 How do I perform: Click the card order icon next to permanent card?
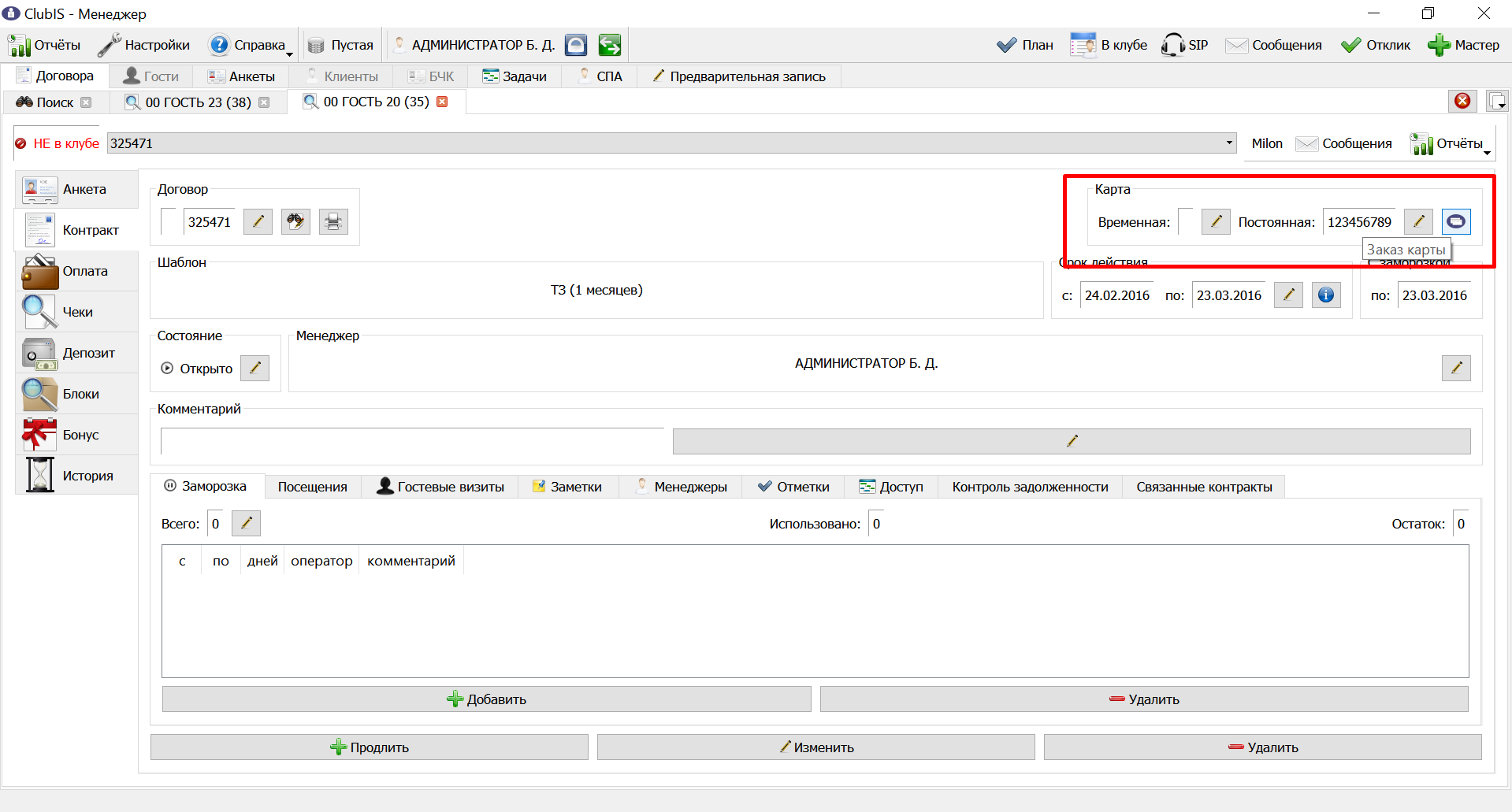point(1456,221)
